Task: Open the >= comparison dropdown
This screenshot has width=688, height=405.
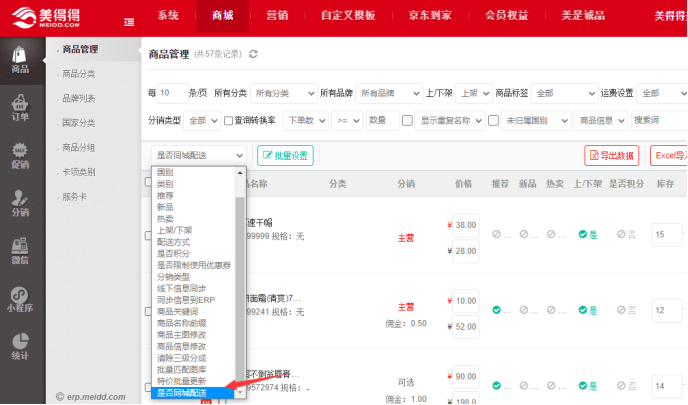Action: point(347,121)
